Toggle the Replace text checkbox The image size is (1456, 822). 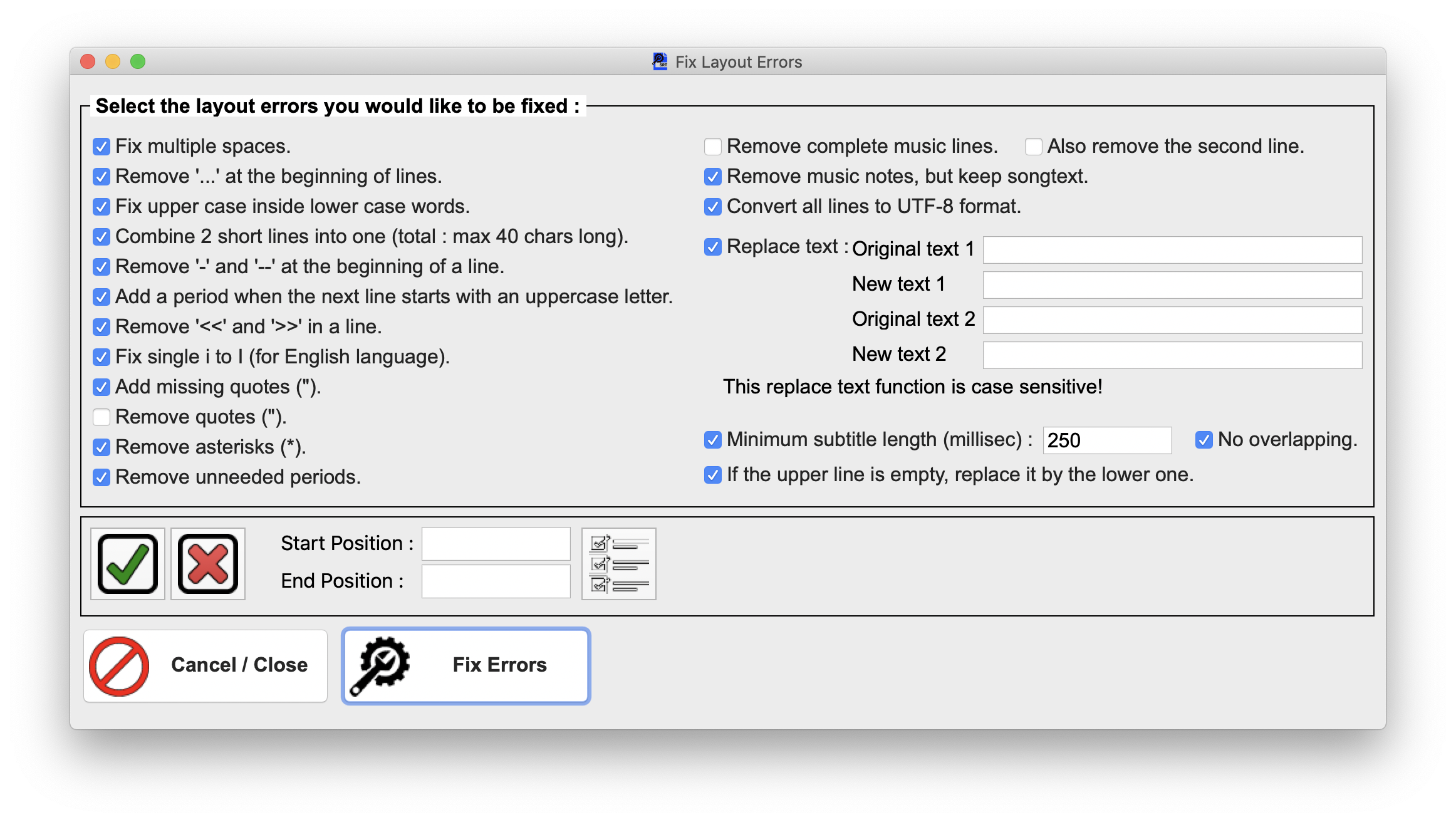(713, 247)
